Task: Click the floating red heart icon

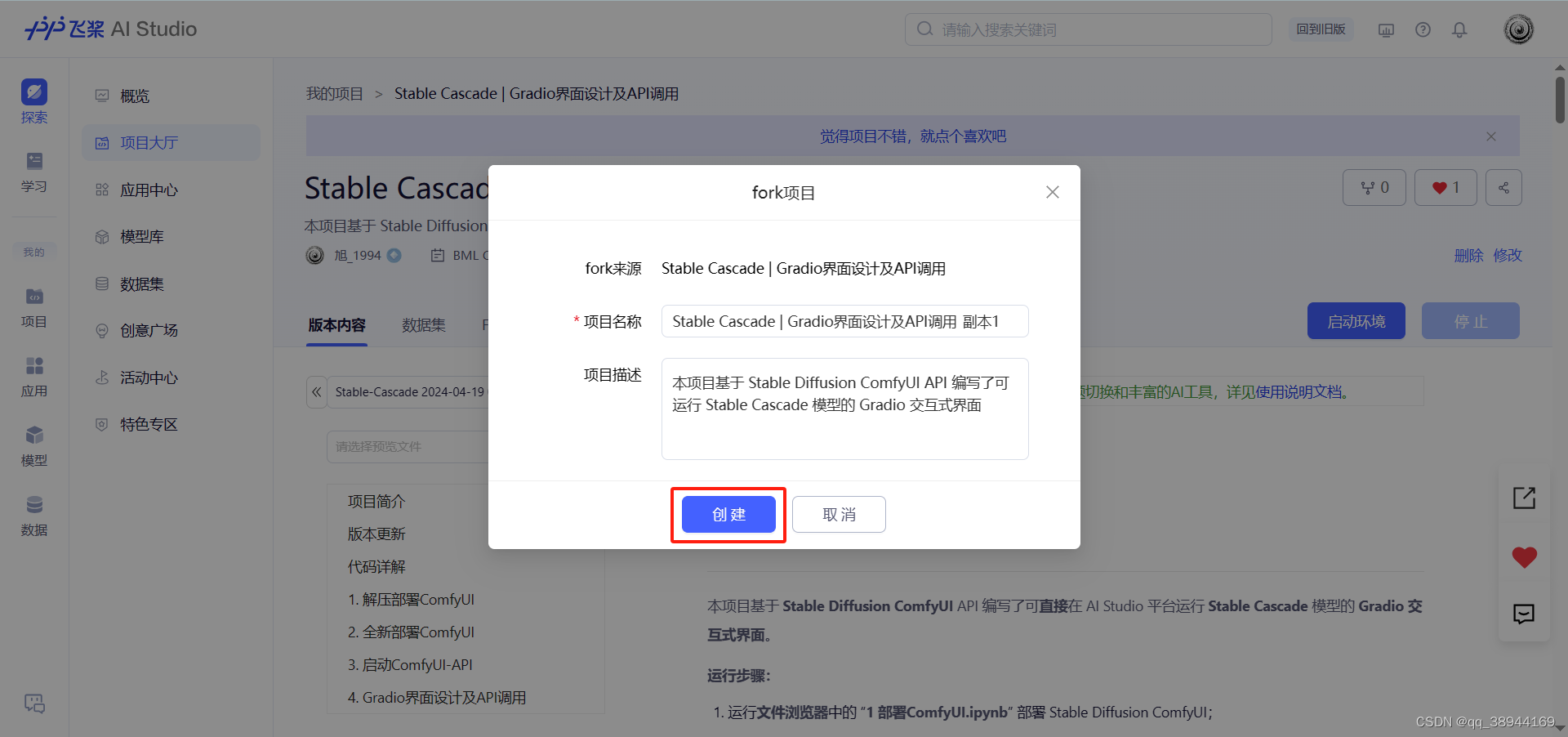Action: pyautogui.click(x=1524, y=557)
